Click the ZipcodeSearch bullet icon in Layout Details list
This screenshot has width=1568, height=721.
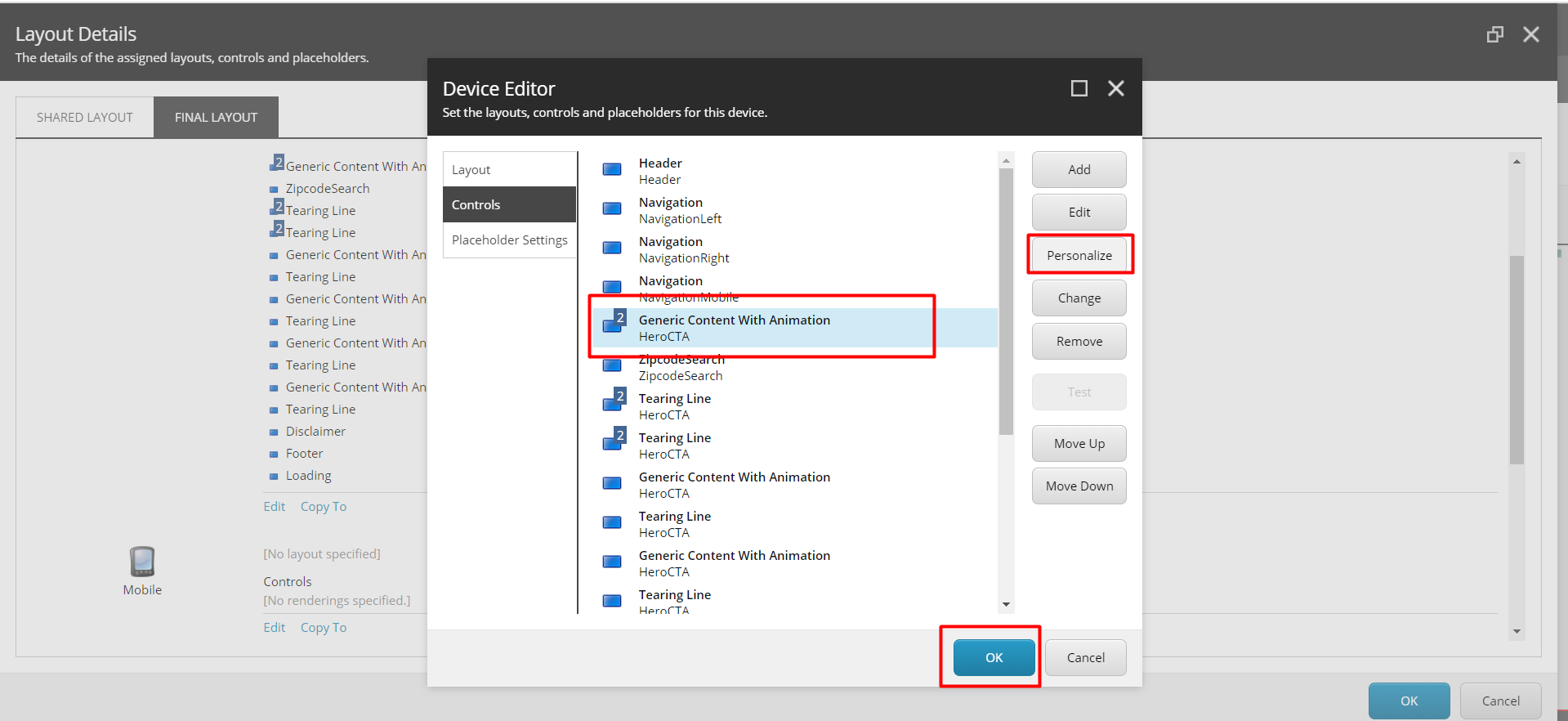[274, 190]
